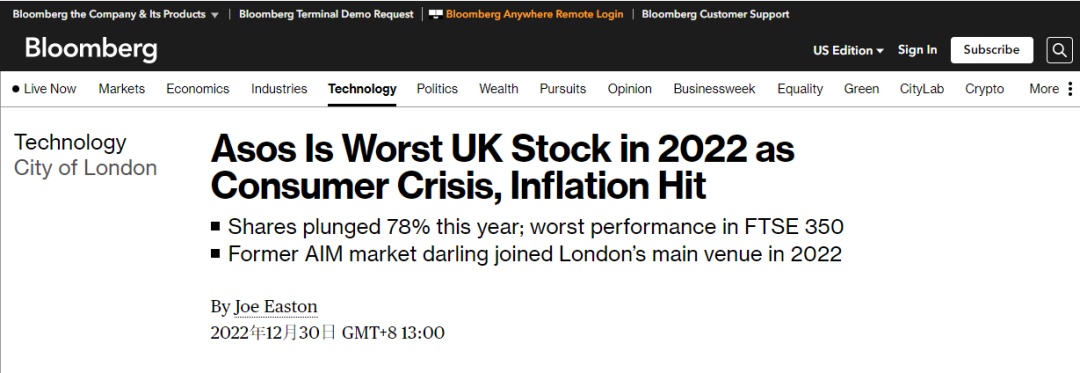Click the Bloomberg Anywhere monitor icon
Viewport: 1080px width, 373px height.
click(x=435, y=14)
